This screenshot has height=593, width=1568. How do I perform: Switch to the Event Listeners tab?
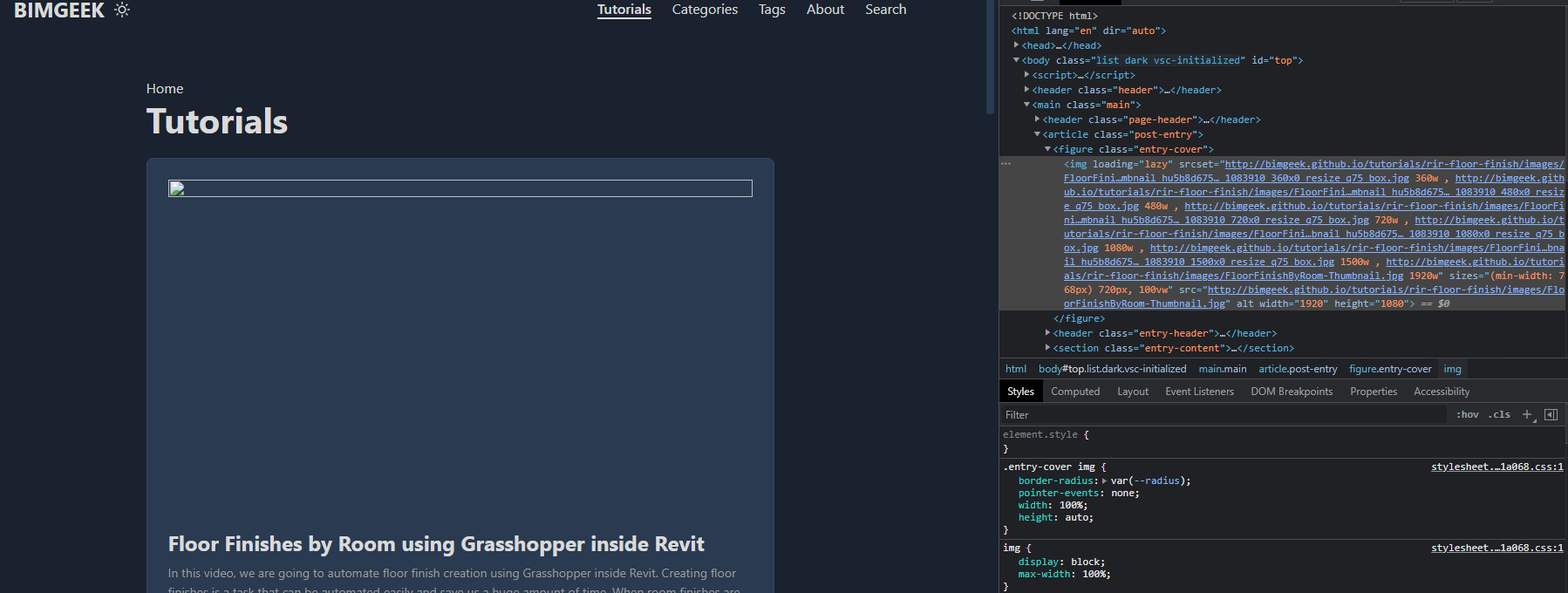(x=1199, y=392)
